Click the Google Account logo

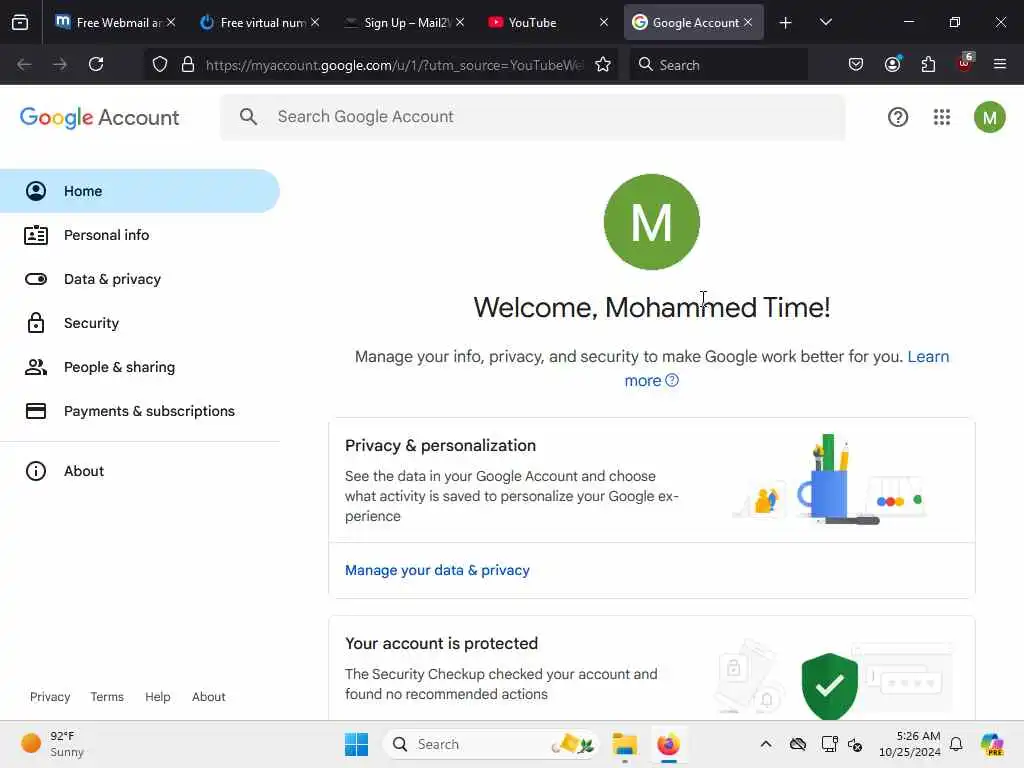[99, 118]
